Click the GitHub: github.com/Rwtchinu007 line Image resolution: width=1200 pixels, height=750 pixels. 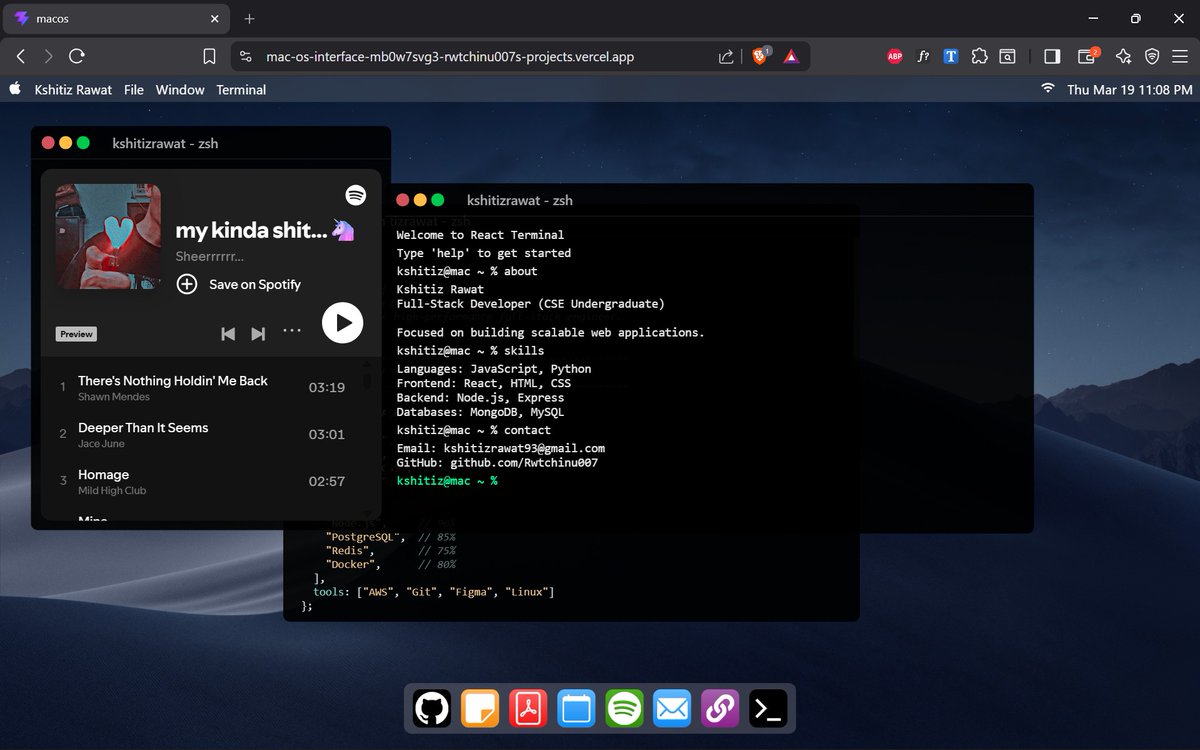(x=497, y=463)
